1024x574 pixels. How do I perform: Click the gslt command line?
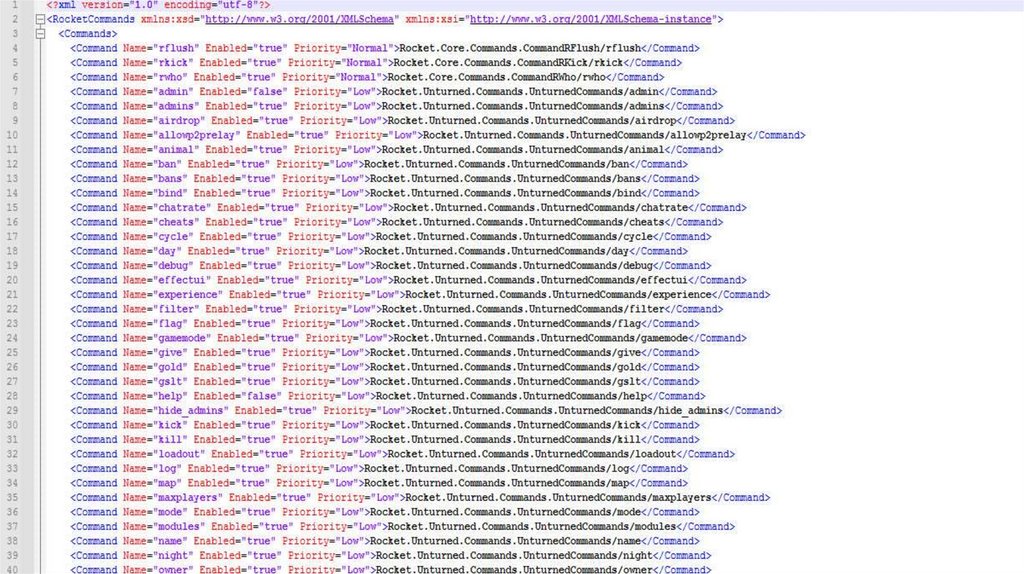pos(385,382)
